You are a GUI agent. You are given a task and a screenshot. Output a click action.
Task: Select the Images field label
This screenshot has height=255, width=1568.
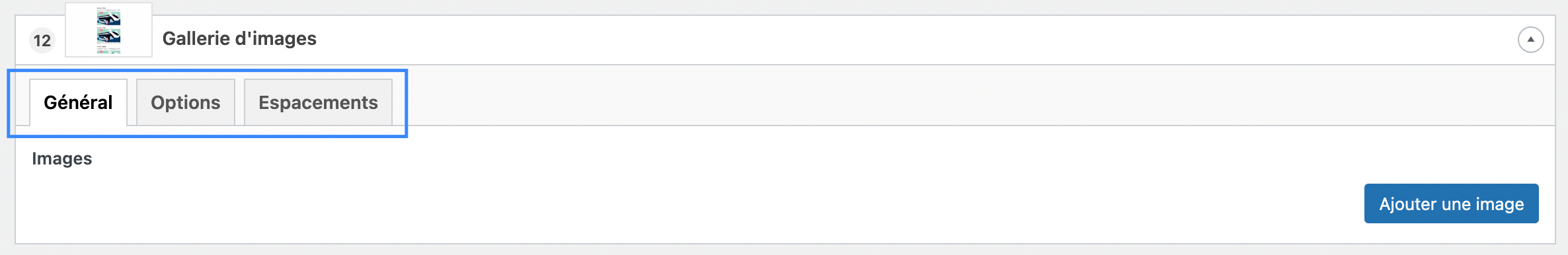[x=62, y=159]
